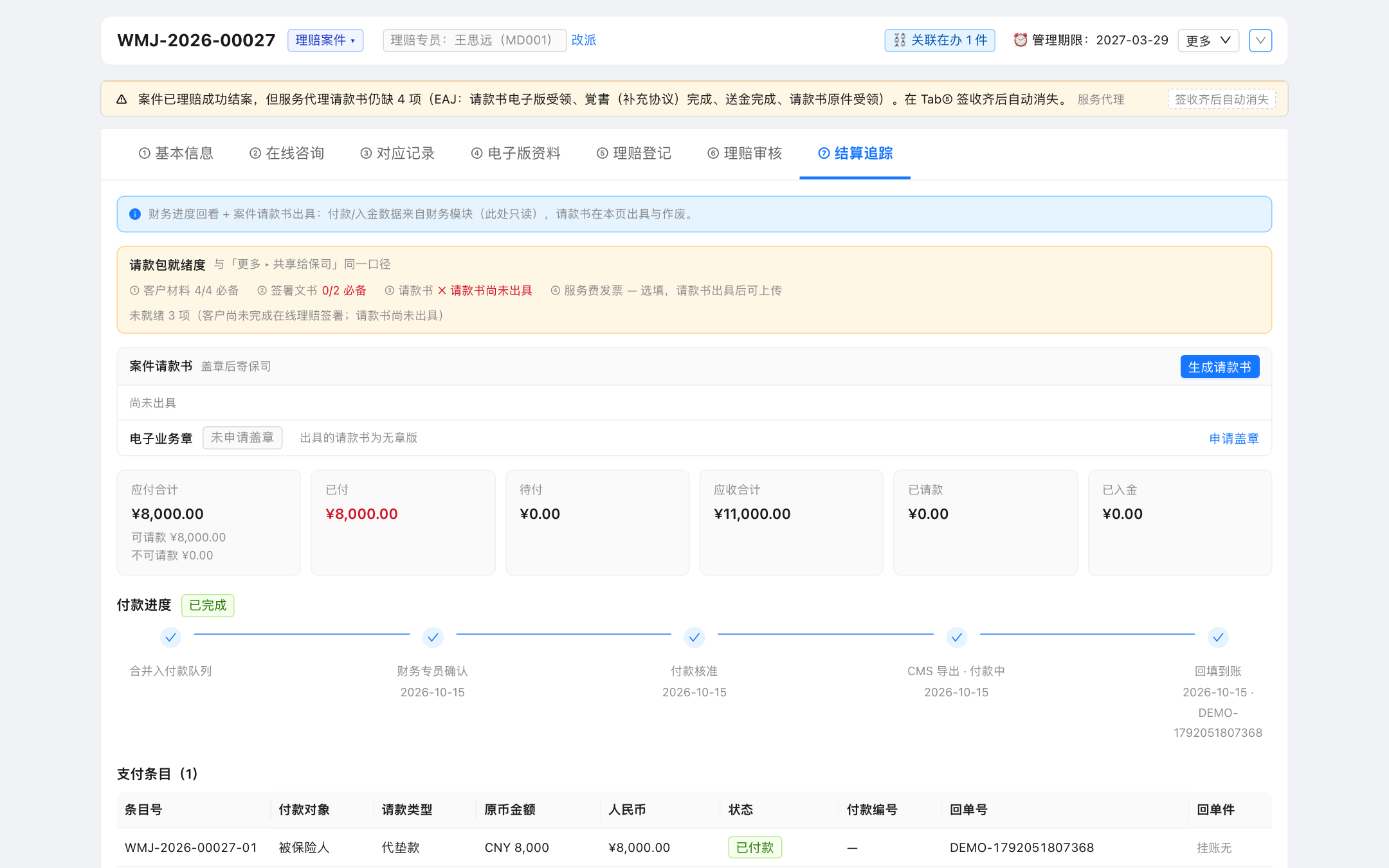
Task: Click the 改派 reassign link
Action: coord(584,40)
